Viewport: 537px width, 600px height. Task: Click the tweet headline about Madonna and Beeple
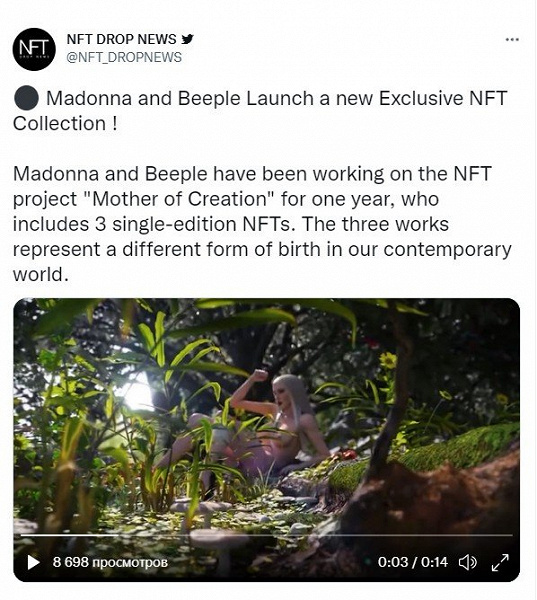[260, 111]
